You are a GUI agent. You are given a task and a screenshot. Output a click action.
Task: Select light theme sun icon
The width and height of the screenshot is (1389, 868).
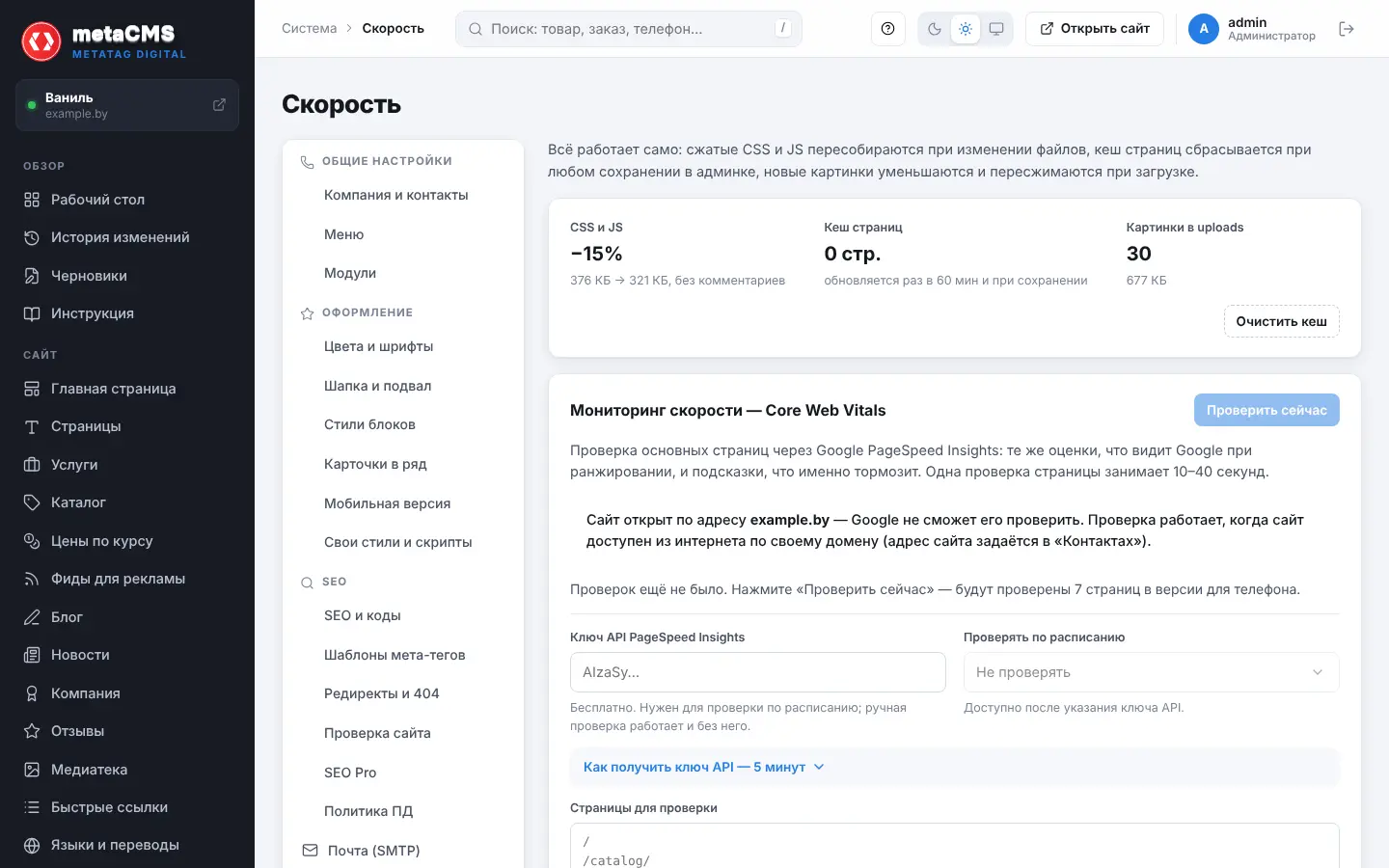pyautogui.click(x=966, y=29)
